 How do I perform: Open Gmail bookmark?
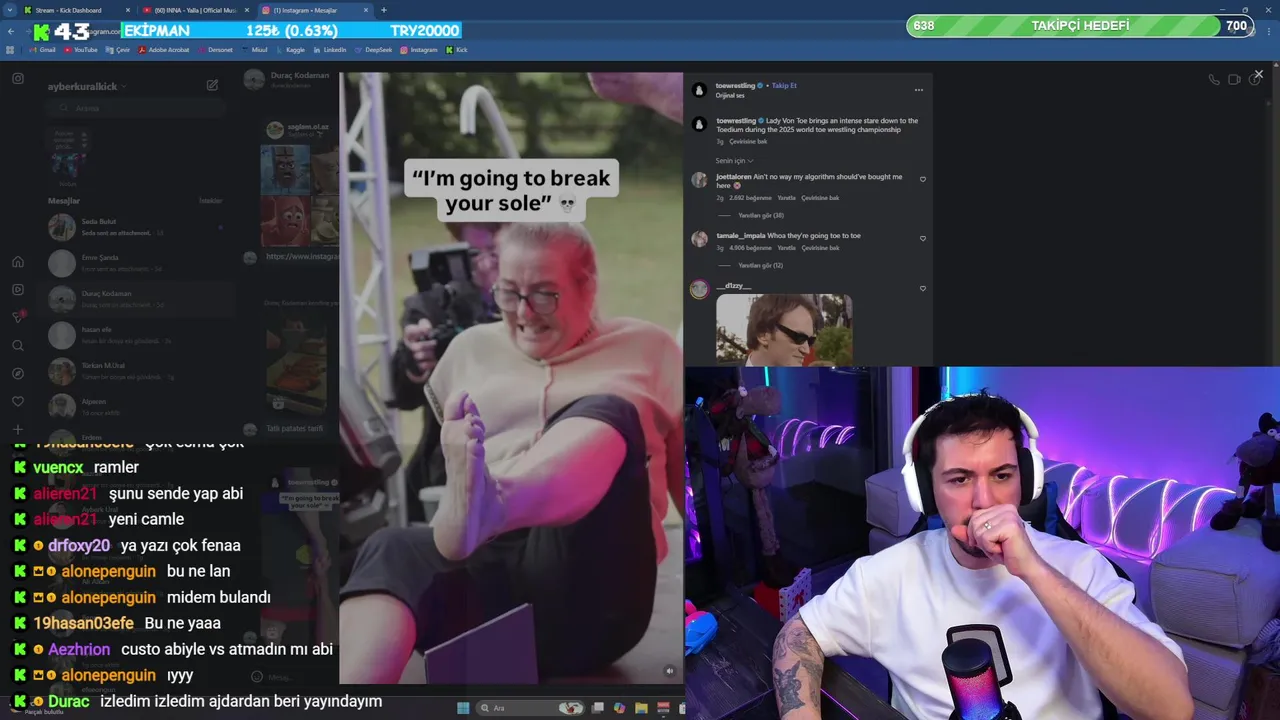tap(42, 49)
